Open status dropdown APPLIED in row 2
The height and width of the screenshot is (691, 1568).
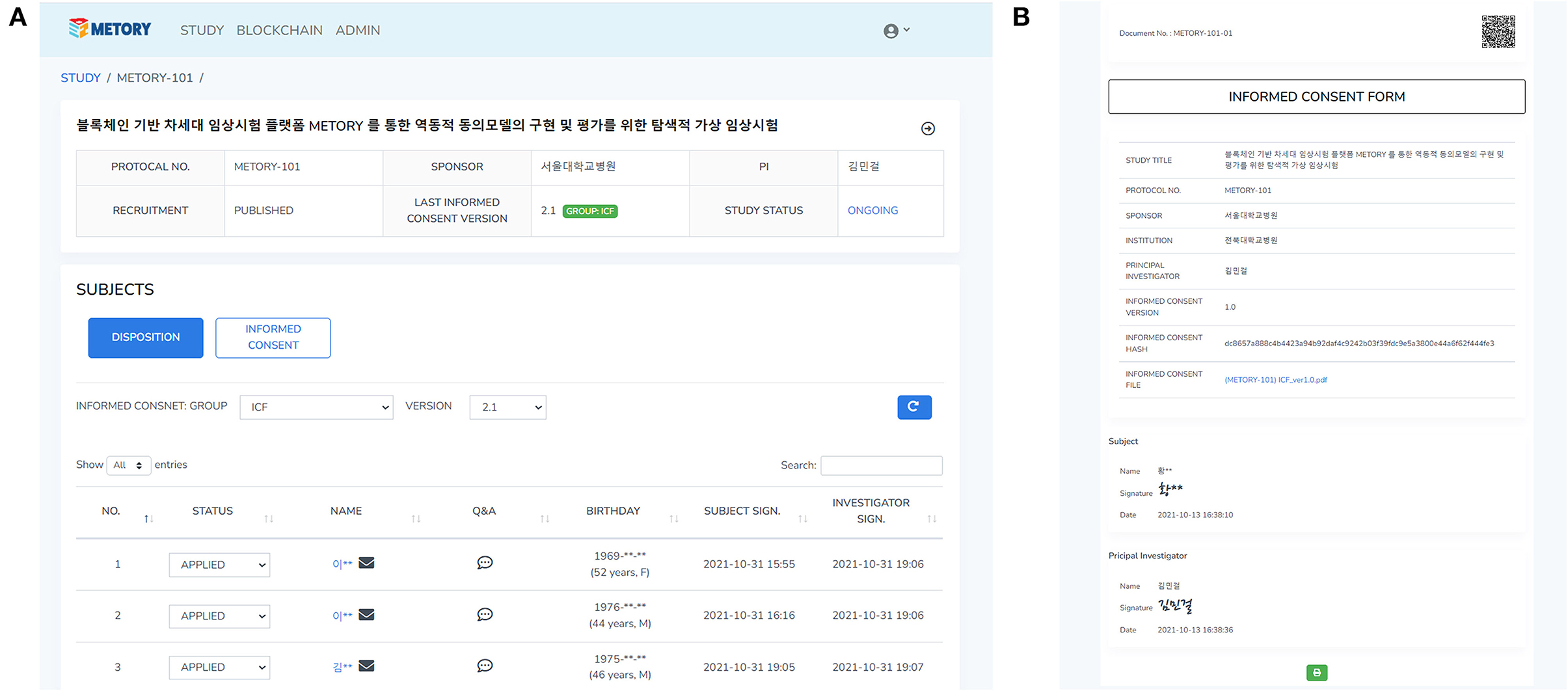pyautogui.click(x=219, y=616)
